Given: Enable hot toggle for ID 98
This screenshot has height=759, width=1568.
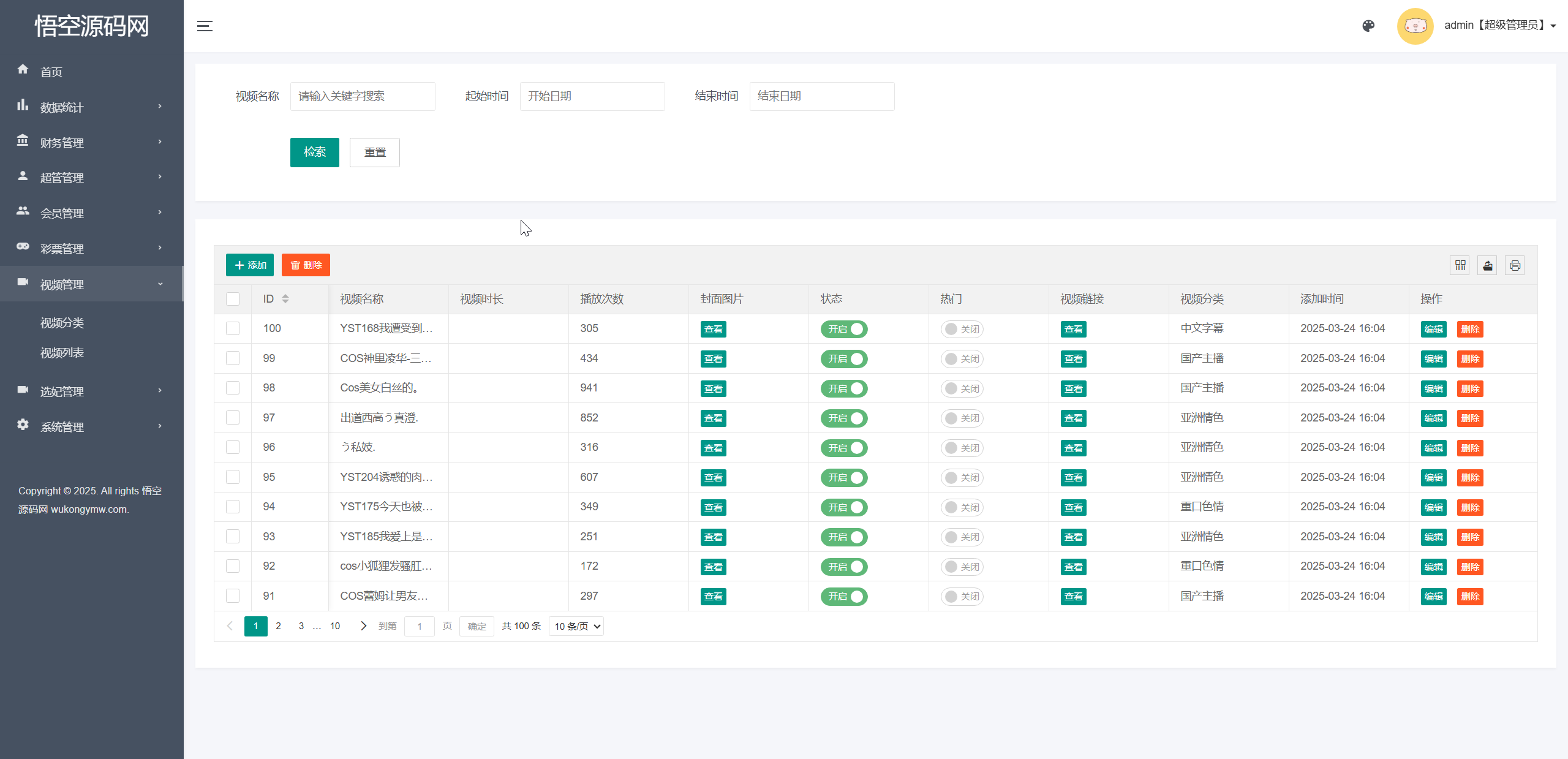Looking at the screenshot, I should click(962, 388).
